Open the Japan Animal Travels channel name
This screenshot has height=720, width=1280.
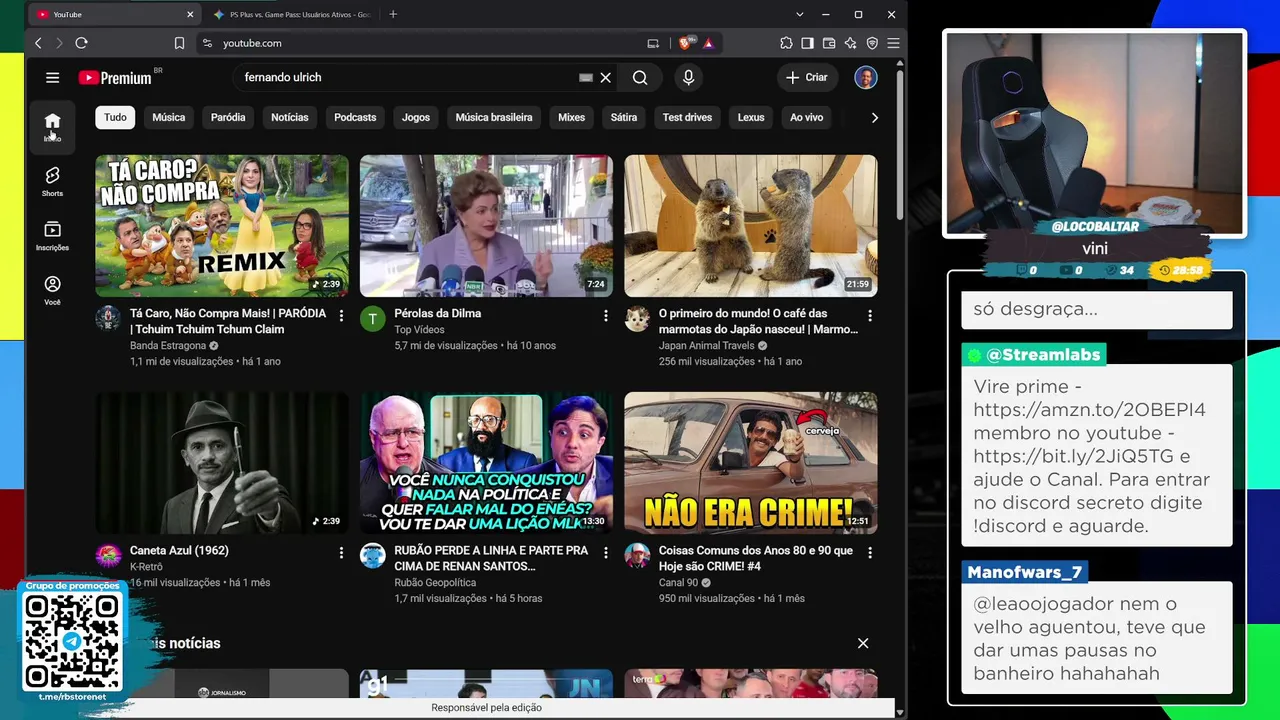point(706,346)
